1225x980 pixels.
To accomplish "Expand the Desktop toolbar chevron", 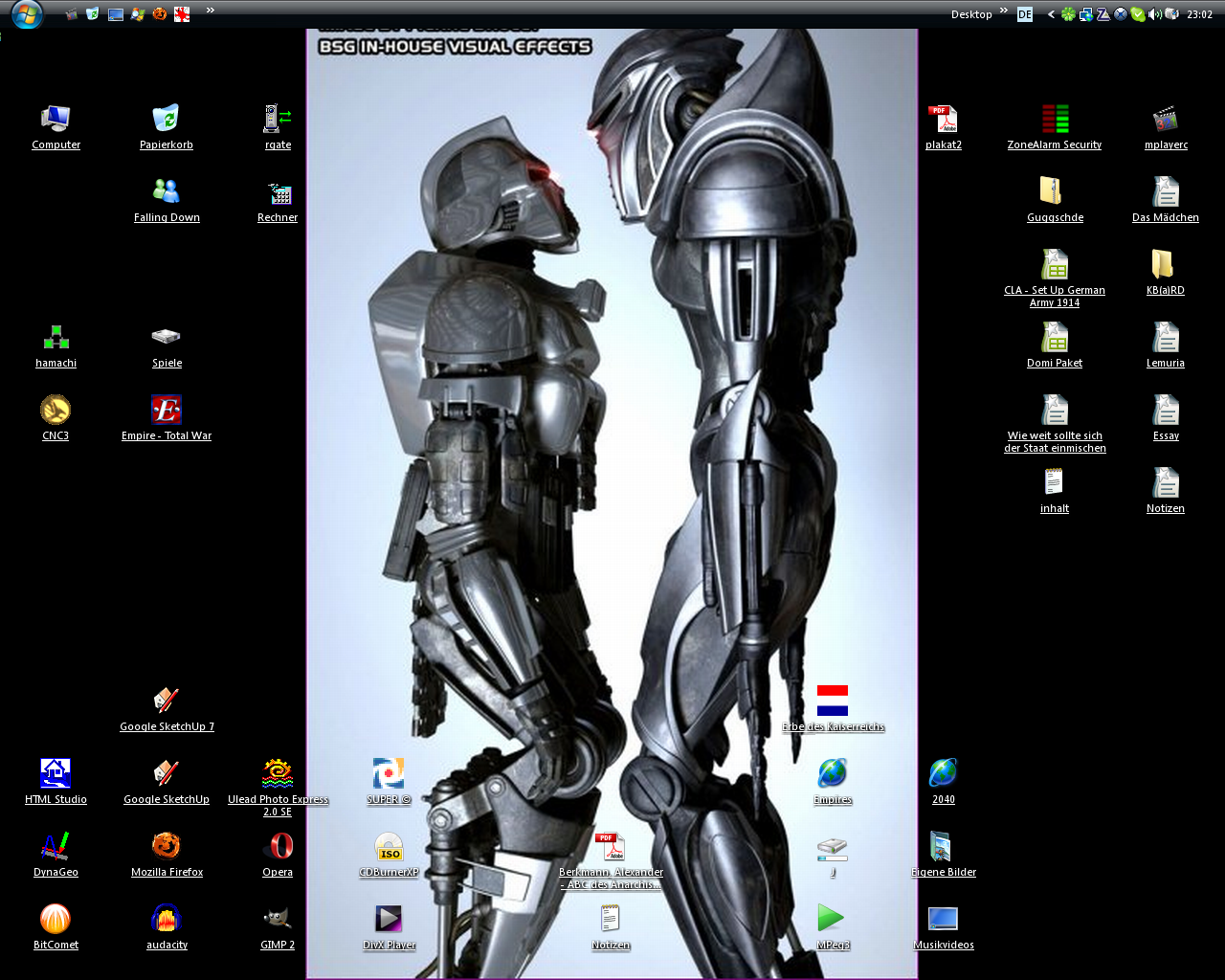I will 1004,11.
